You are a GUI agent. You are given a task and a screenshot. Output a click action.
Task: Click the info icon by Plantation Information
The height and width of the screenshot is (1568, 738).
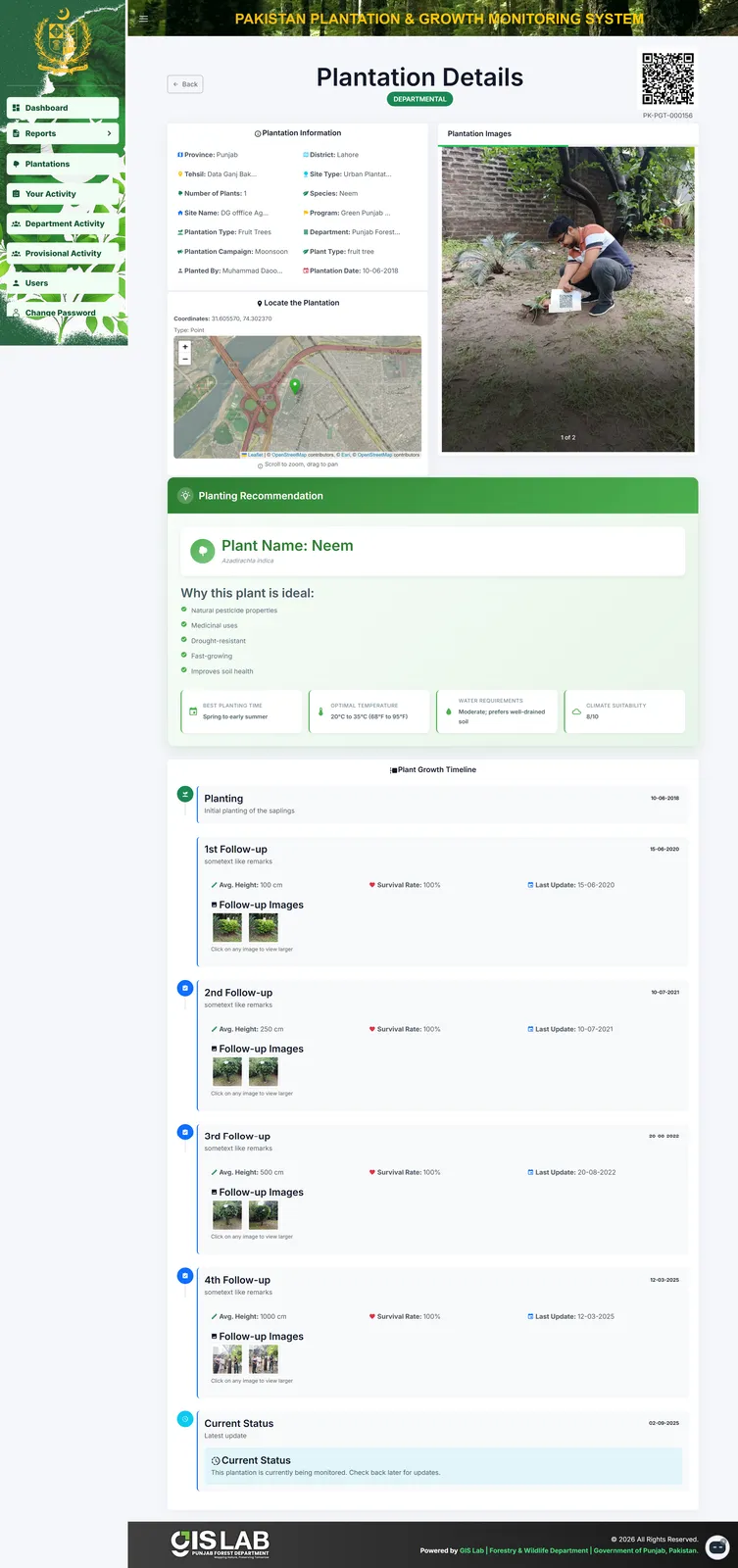click(258, 133)
